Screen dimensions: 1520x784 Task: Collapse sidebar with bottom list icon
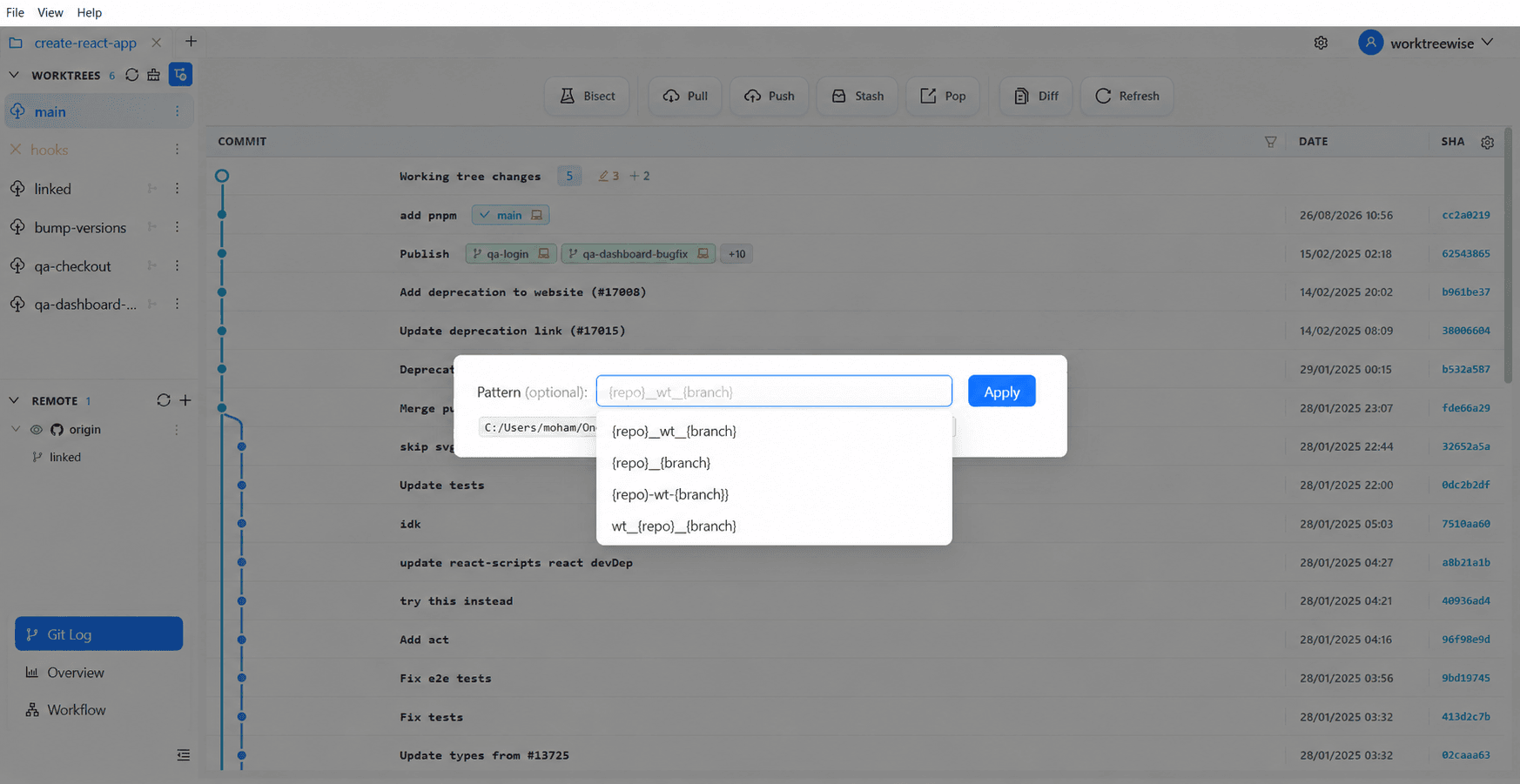(x=183, y=755)
